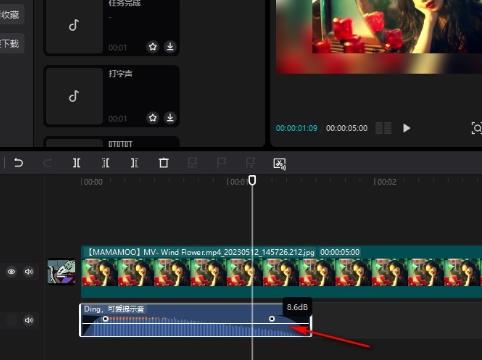Click the 打字声 music note thumbnail

(74, 96)
